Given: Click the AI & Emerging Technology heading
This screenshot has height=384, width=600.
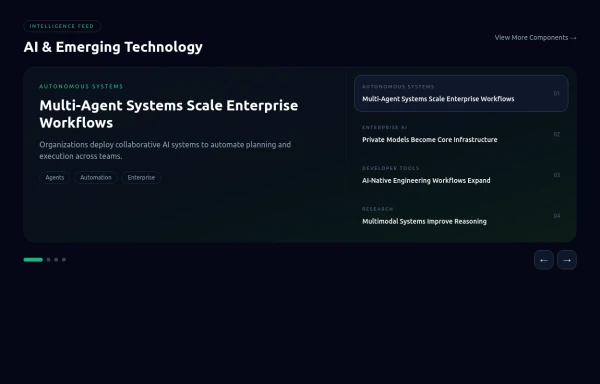Looking at the screenshot, I should pyautogui.click(x=113, y=47).
